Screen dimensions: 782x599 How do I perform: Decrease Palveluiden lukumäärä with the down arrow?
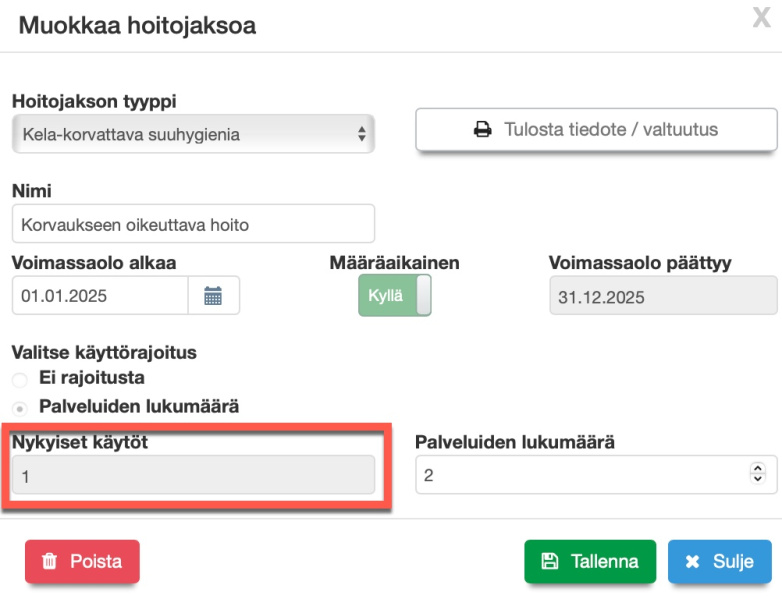coord(757,480)
